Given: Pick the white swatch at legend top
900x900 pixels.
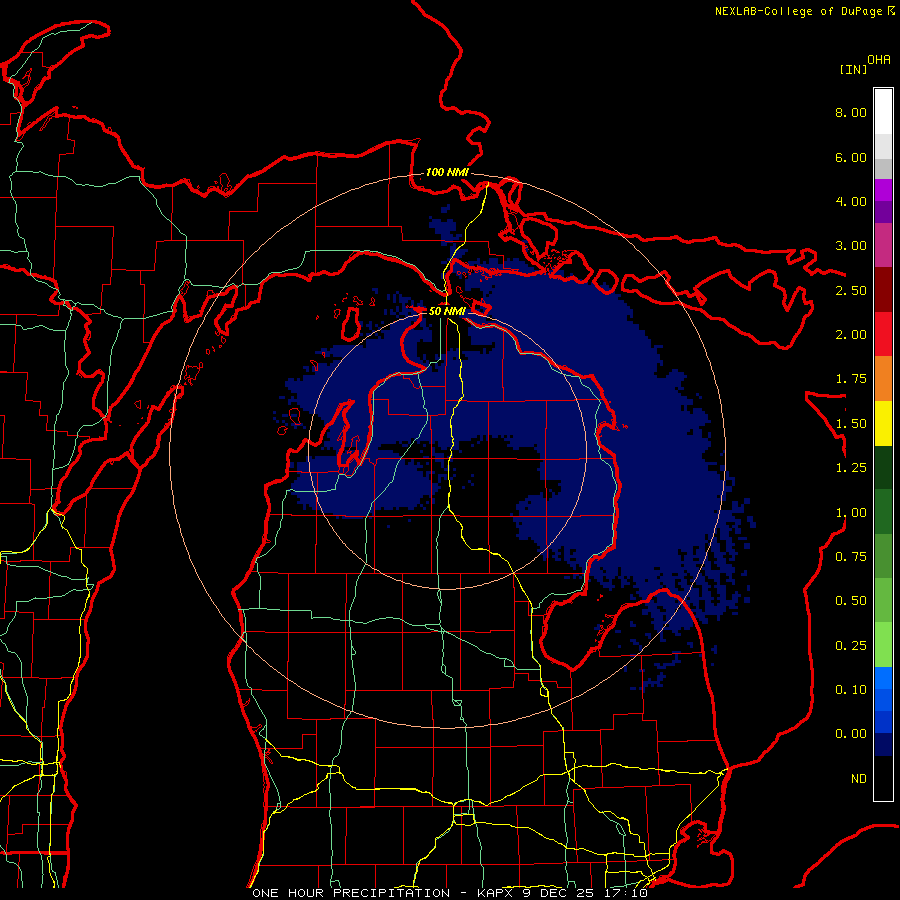Looking at the screenshot, I should click(883, 112).
